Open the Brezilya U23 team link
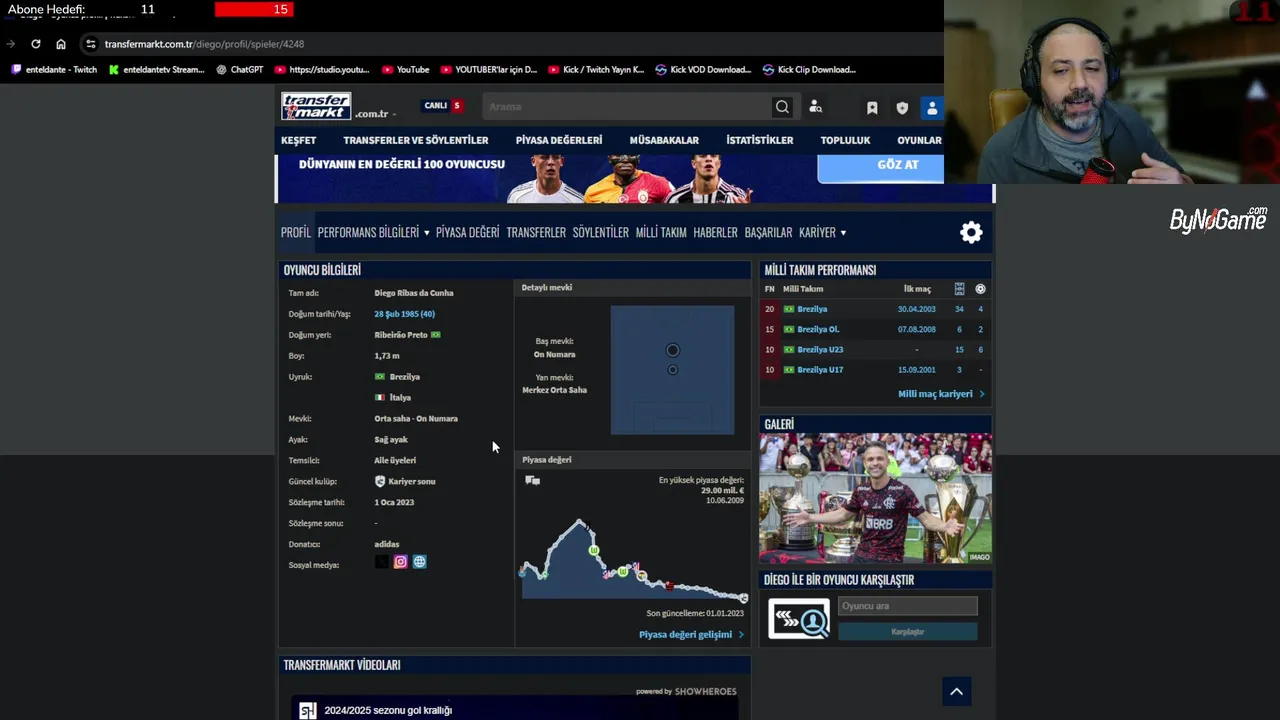 pos(820,350)
